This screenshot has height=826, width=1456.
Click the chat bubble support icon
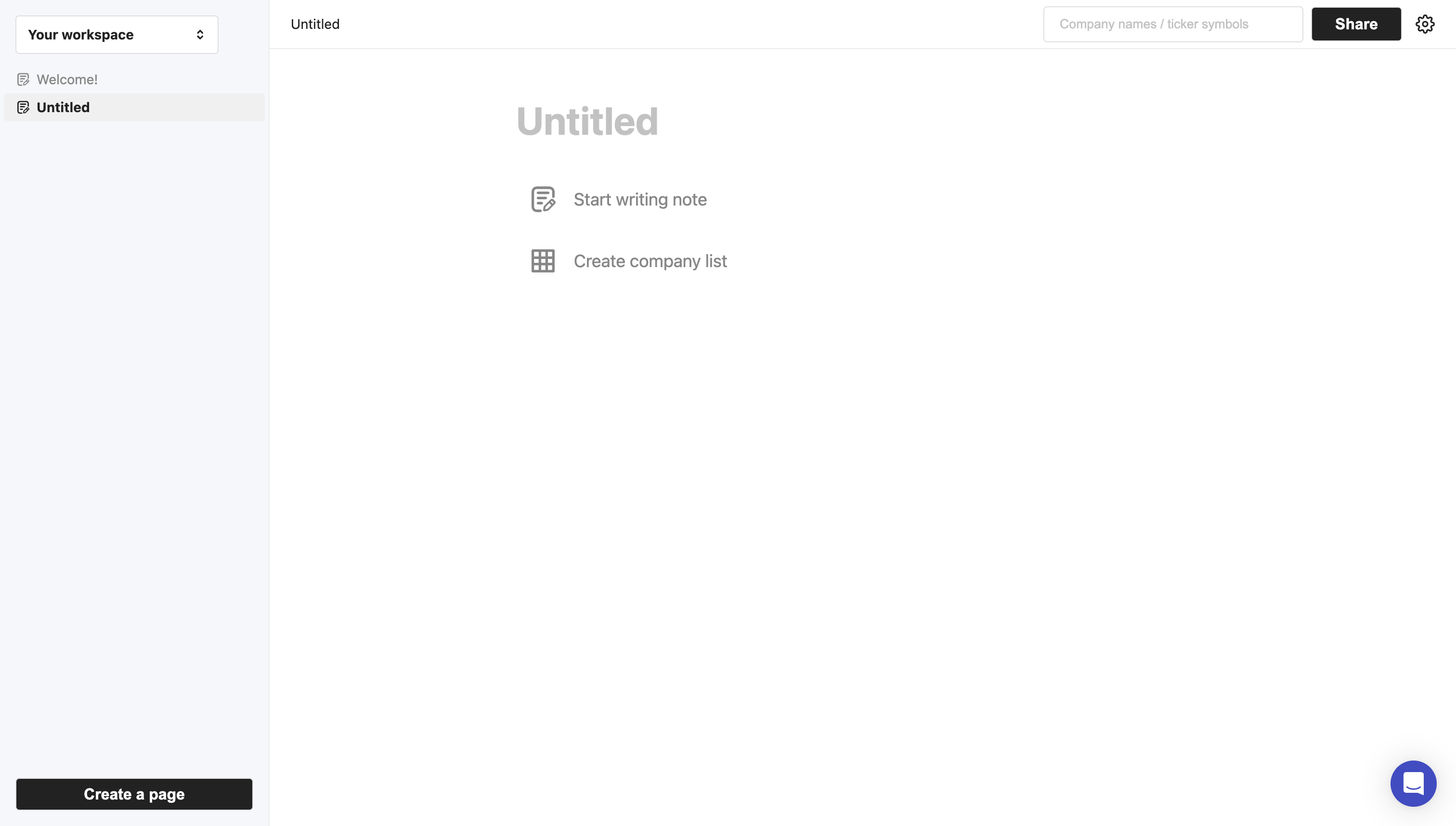(x=1412, y=782)
